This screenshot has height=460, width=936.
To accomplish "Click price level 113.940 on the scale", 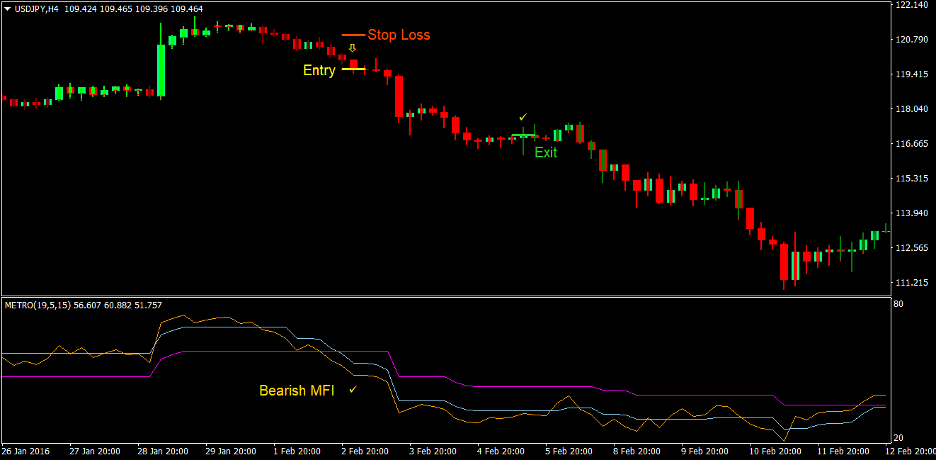I will click(912, 213).
